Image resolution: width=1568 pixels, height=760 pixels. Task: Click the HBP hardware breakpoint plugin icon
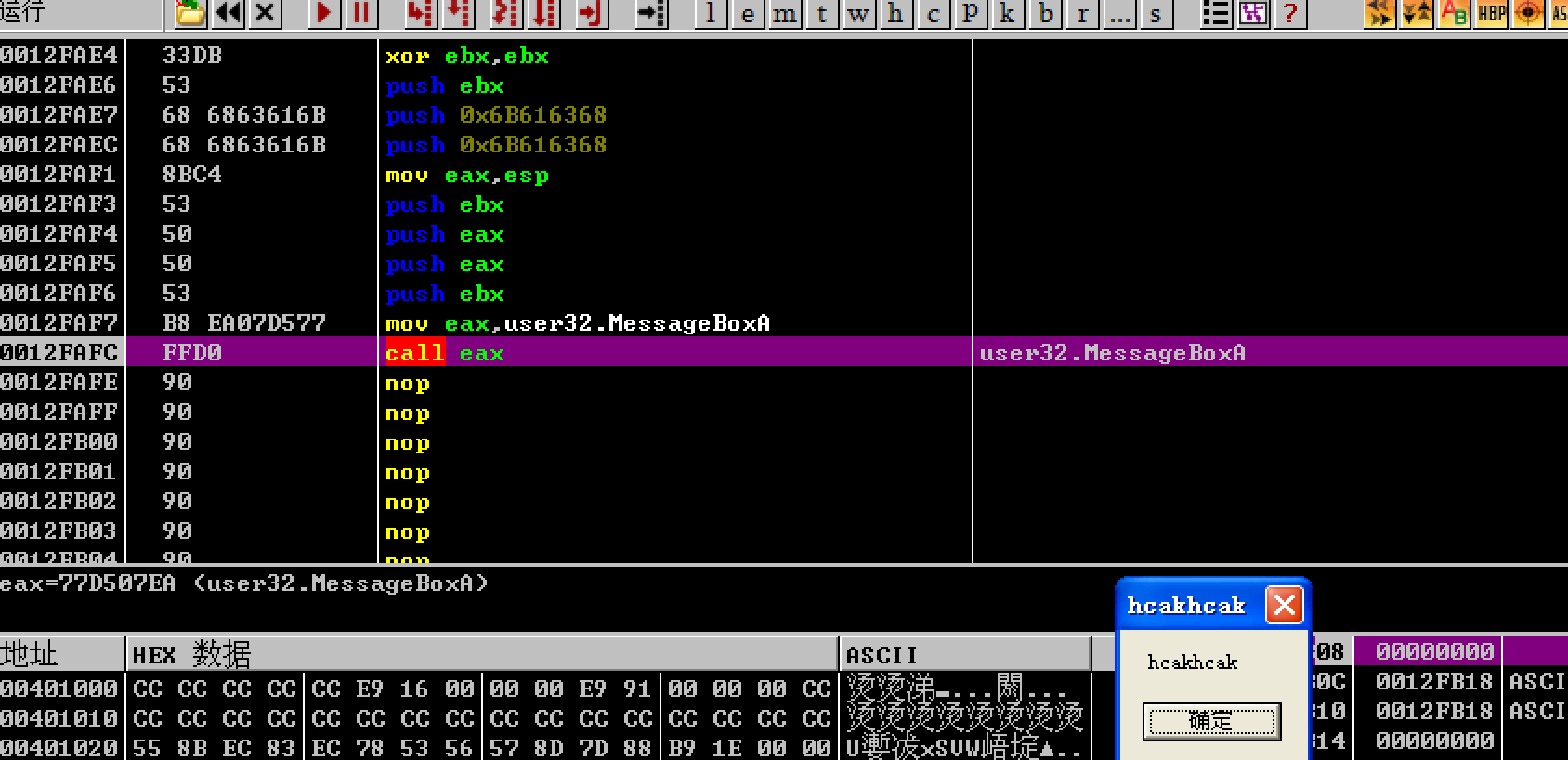(x=1492, y=13)
